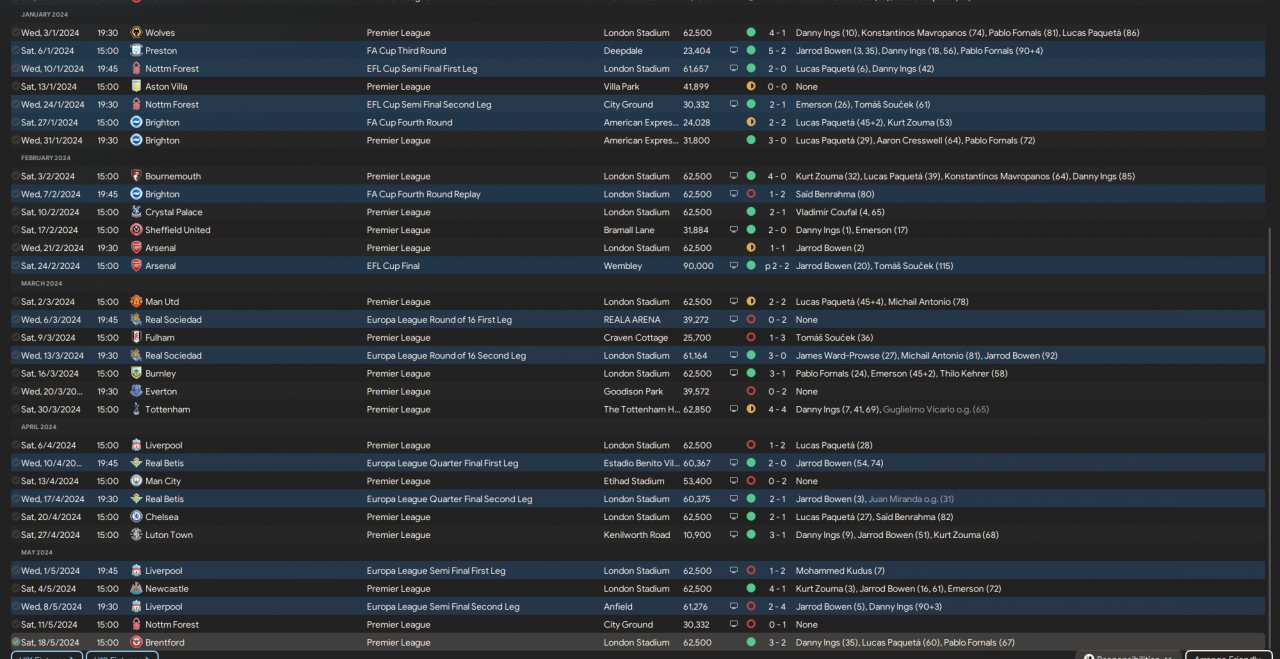Viewport: 1280px width, 659px height.
Task: Click the Brentford club badge
Action: [136, 643]
